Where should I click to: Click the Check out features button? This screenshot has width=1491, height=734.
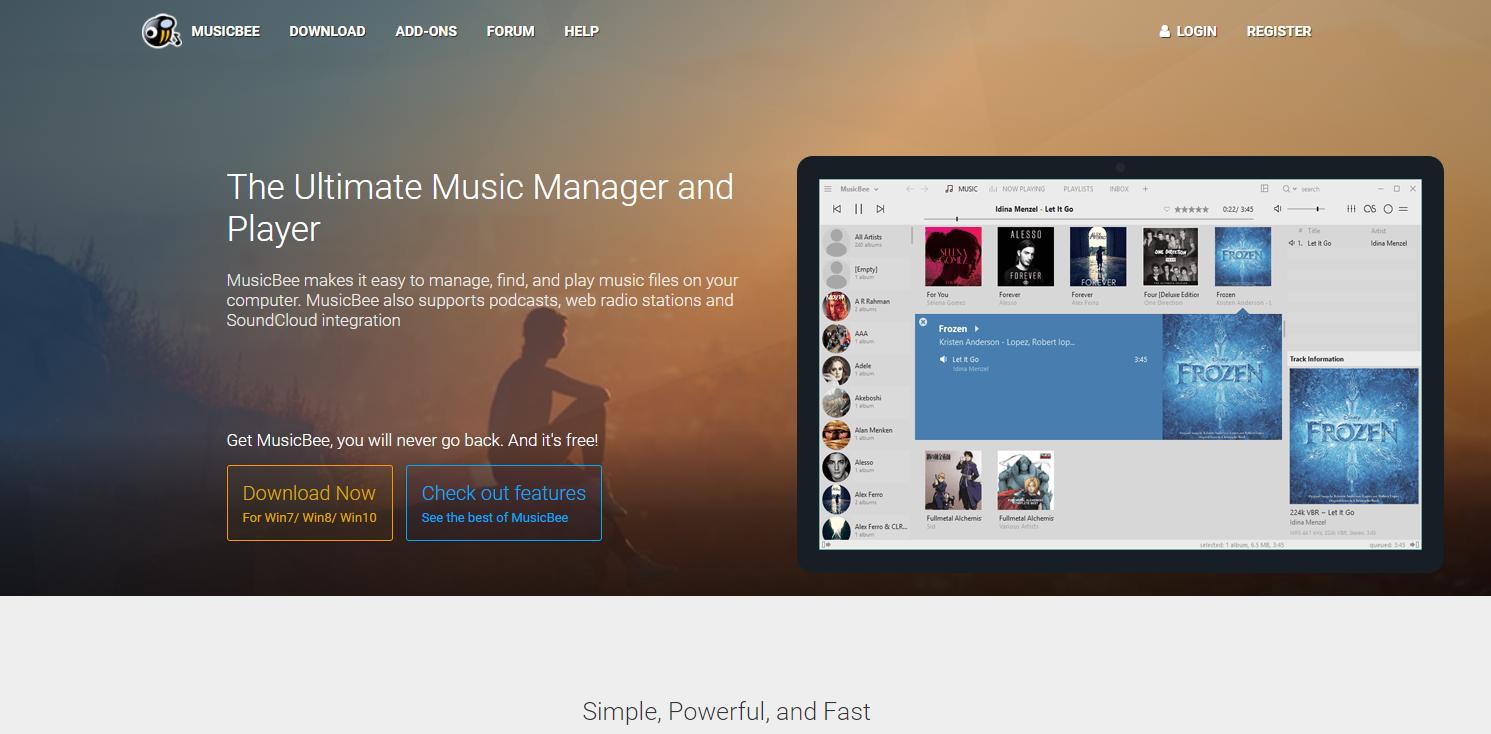point(504,503)
